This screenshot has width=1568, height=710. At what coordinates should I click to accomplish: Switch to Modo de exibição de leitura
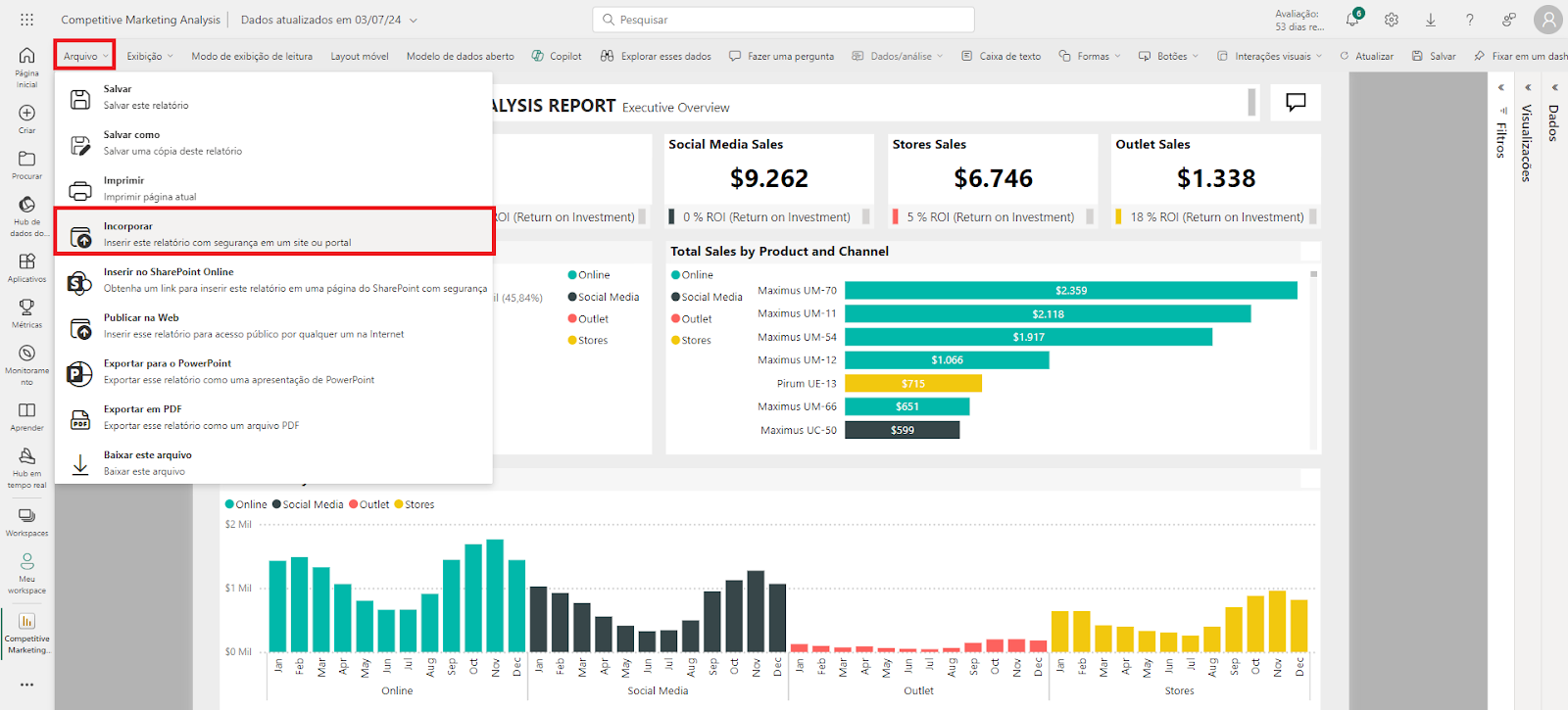coord(252,56)
